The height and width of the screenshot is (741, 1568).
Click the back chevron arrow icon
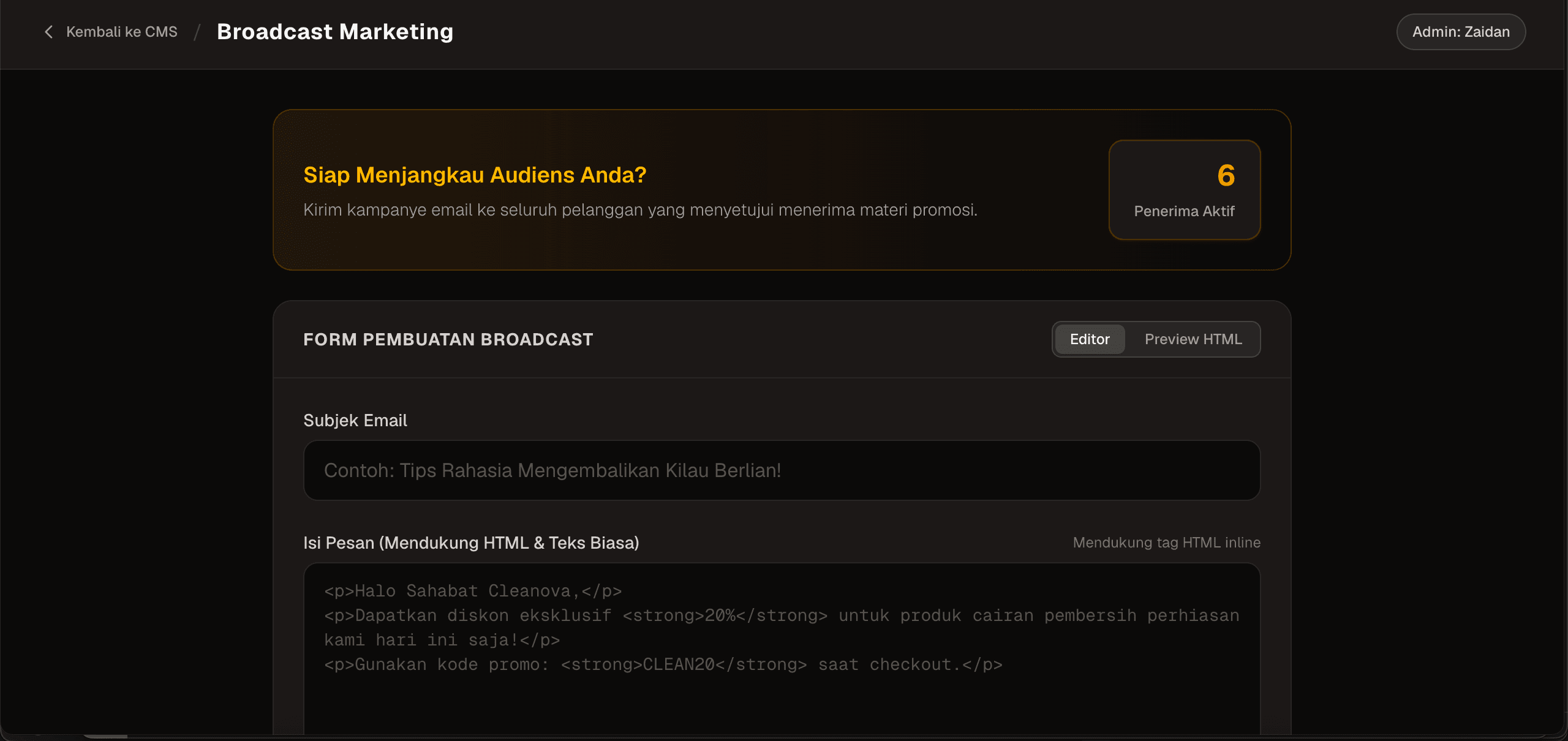tap(49, 32)
